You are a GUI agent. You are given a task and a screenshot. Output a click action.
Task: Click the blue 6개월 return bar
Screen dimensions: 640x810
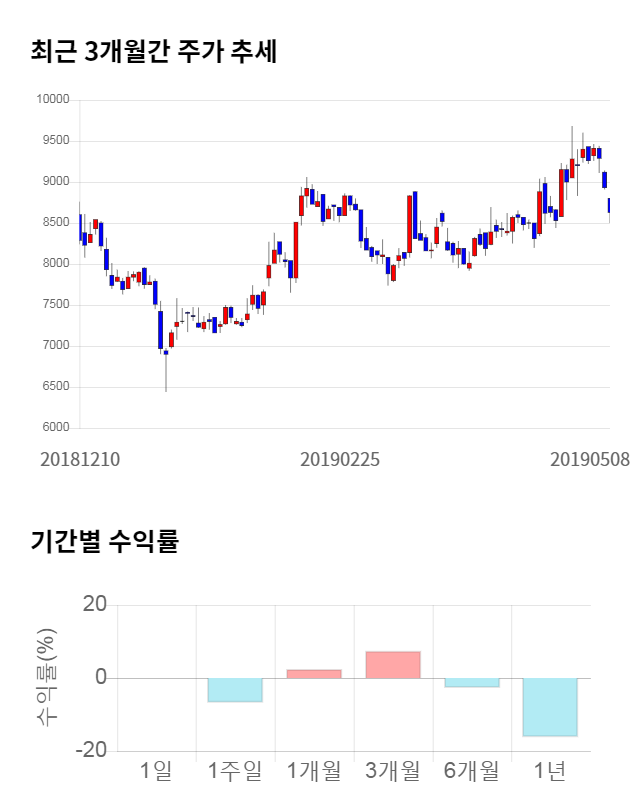(472, 682)
